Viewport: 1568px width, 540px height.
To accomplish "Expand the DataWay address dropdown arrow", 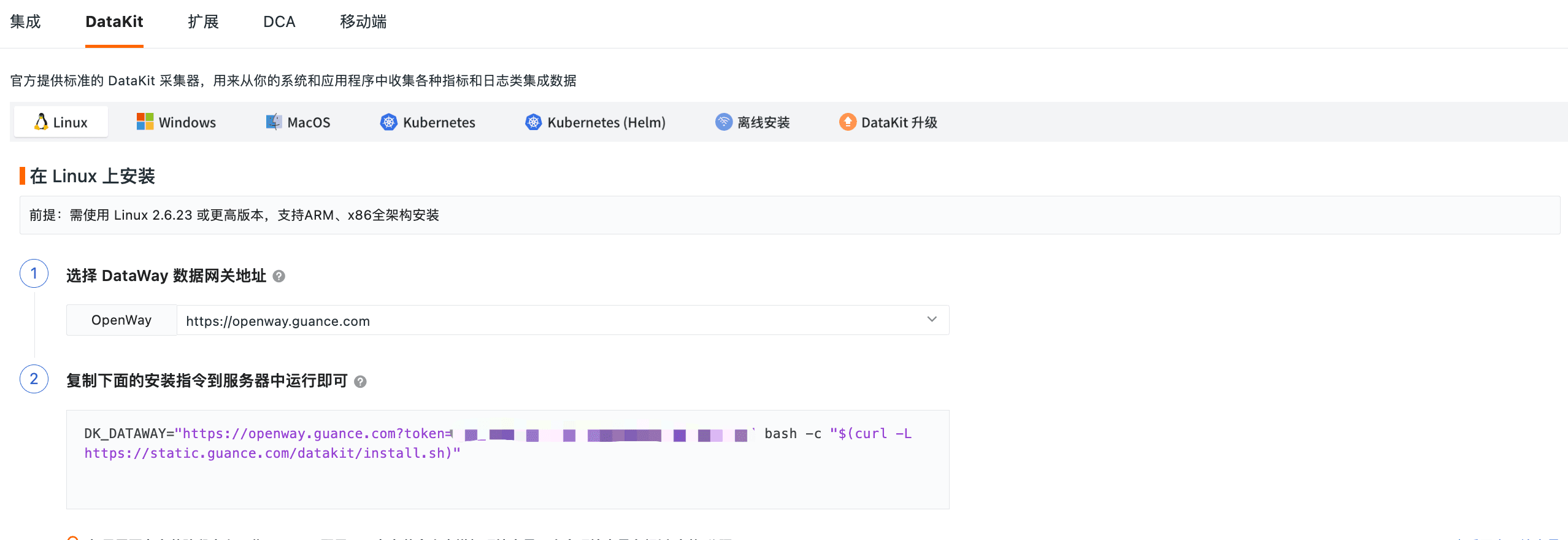I will click(931, 320).
